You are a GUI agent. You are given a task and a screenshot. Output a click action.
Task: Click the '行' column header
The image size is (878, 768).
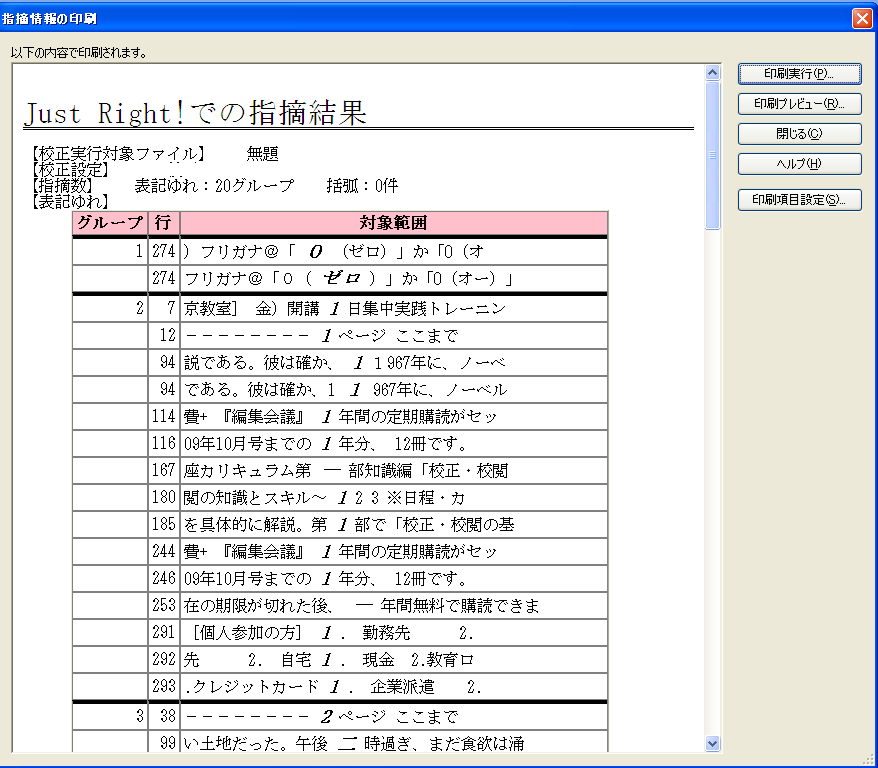click(164, 223)
